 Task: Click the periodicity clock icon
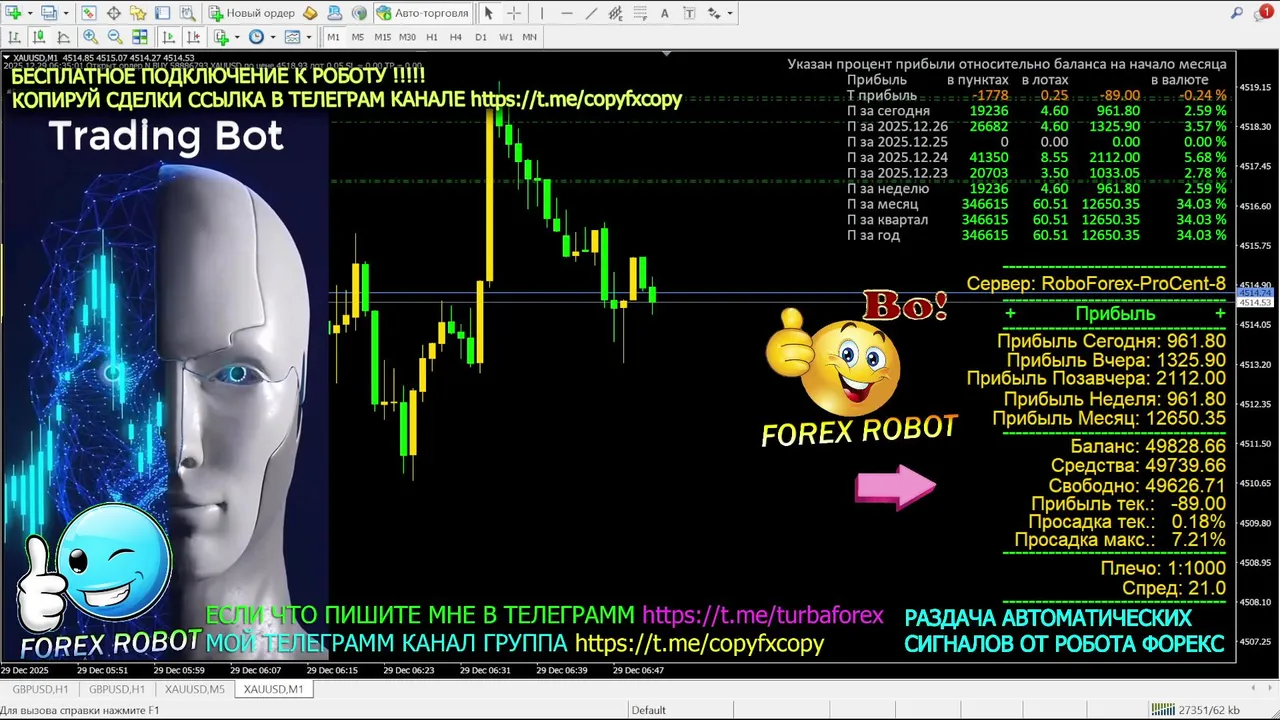pos(256,37)
